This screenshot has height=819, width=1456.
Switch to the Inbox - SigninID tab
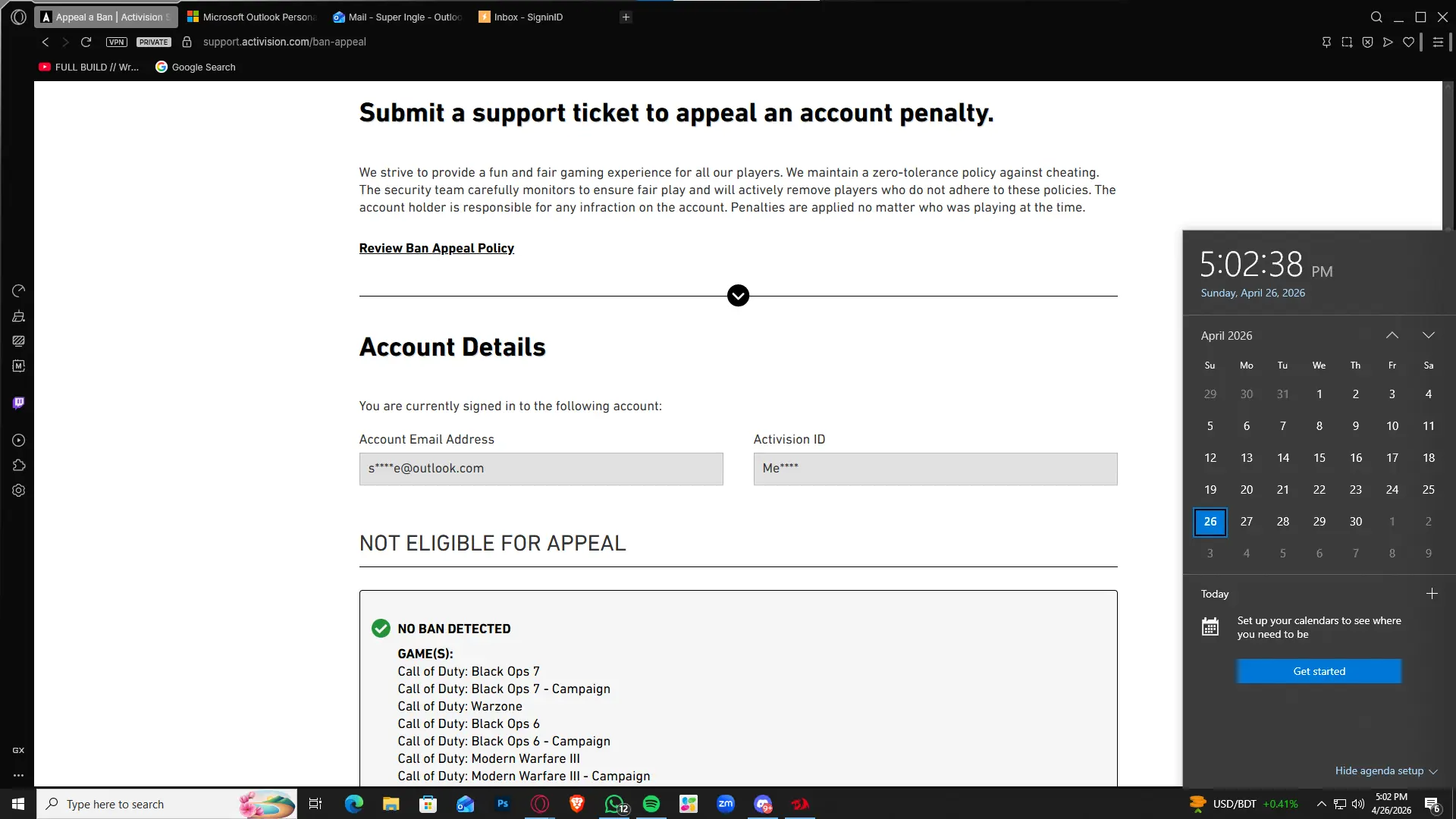528,17
